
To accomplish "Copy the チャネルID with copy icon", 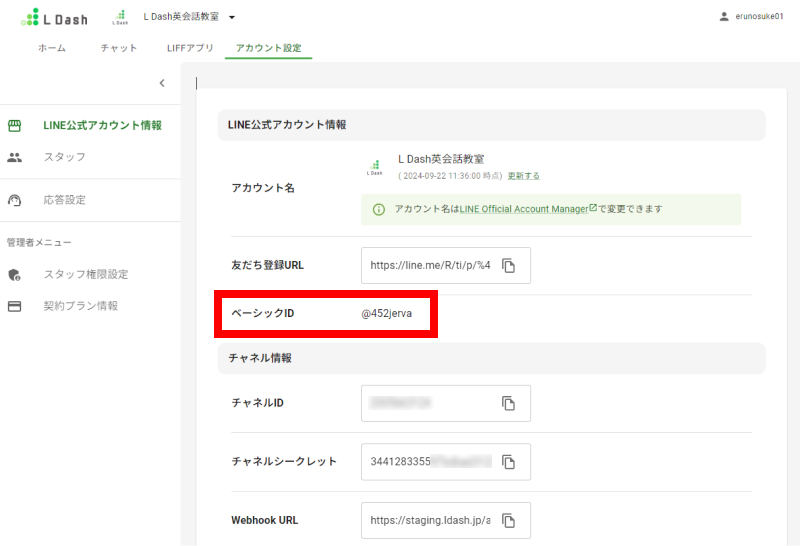I will 508,403.
